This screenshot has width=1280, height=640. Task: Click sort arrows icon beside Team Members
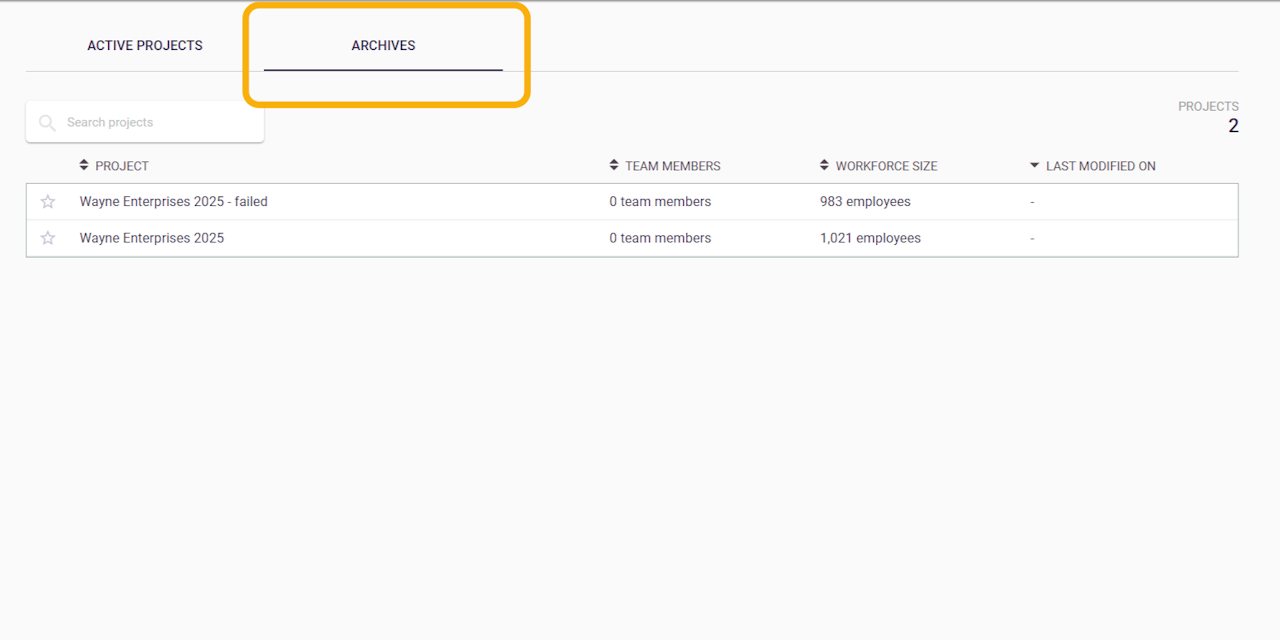(x=614, y=165)
